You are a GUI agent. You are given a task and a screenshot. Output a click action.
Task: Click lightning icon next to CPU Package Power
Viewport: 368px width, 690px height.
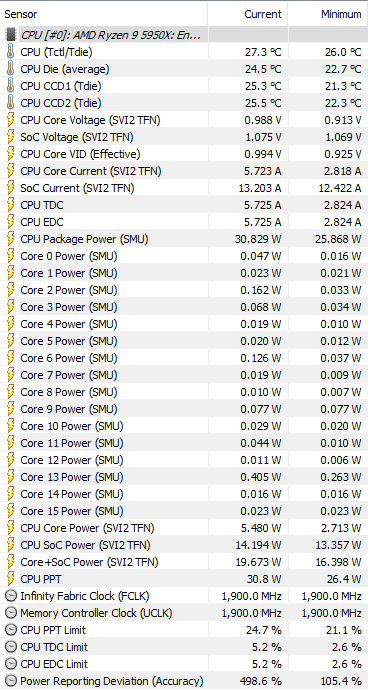[11, 239]
